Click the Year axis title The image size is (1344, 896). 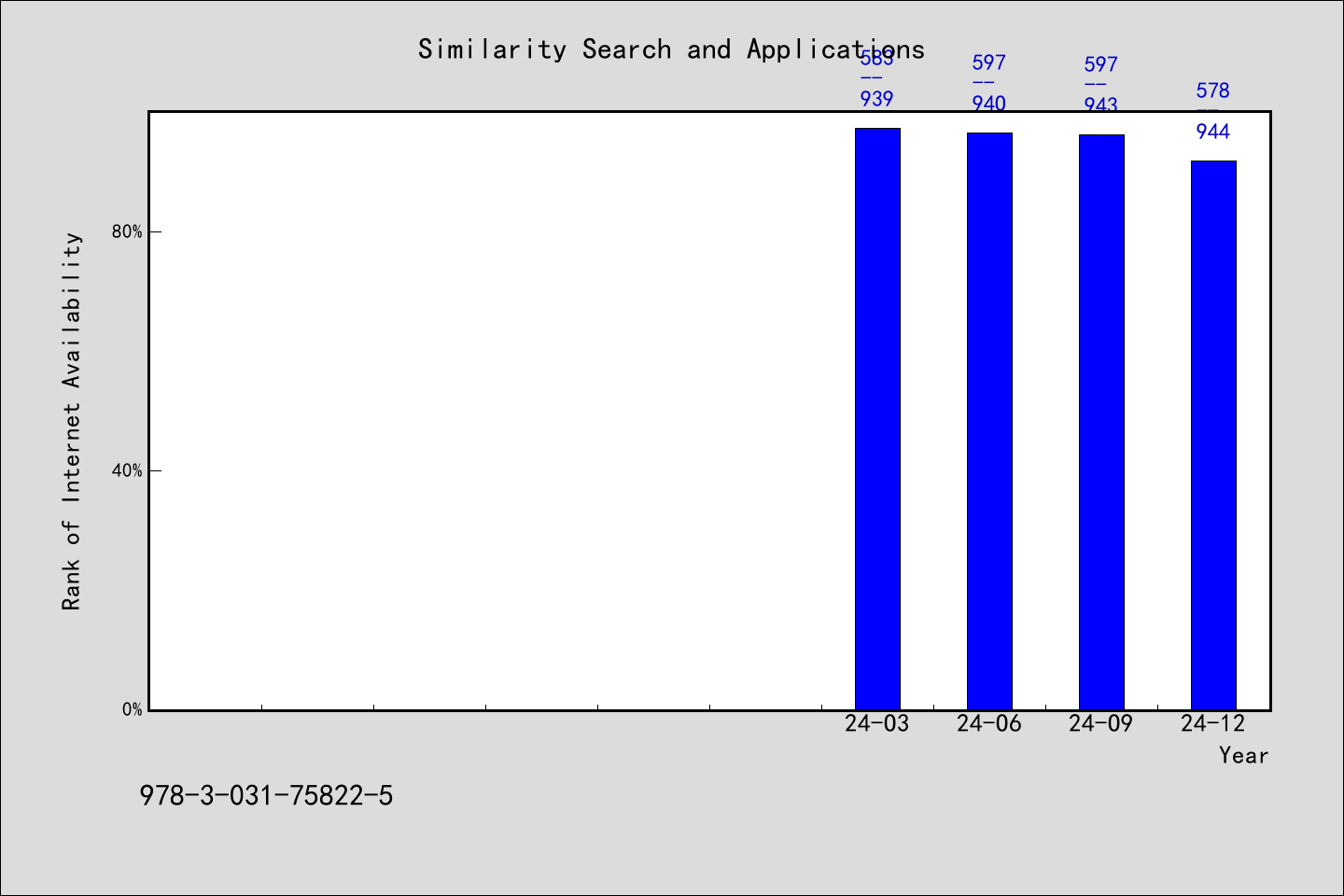[x=1244, y=755]
